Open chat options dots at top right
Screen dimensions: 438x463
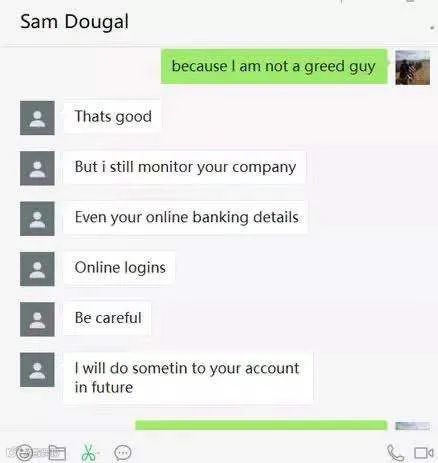tap(432, 28)
